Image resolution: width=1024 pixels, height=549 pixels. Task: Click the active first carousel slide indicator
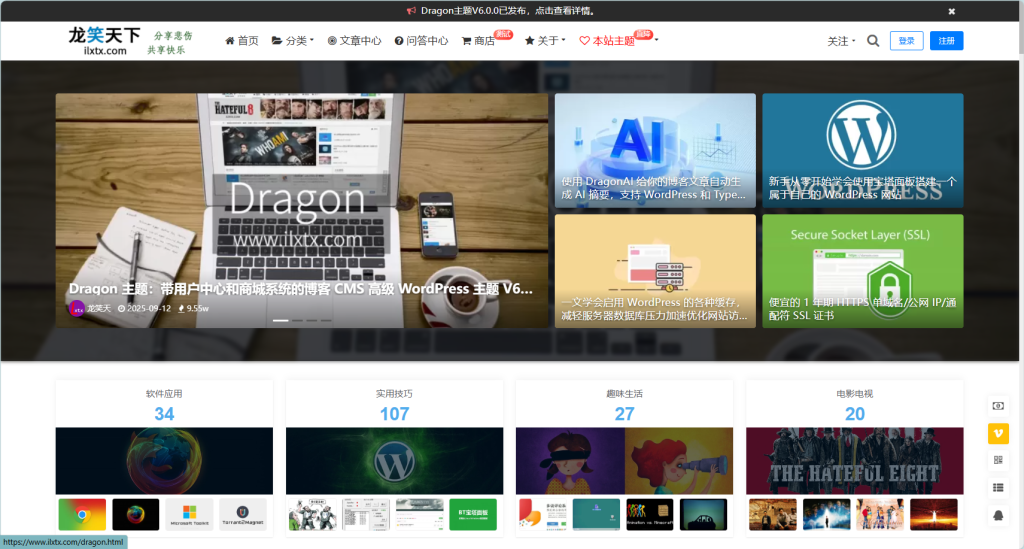pos(281,320)
